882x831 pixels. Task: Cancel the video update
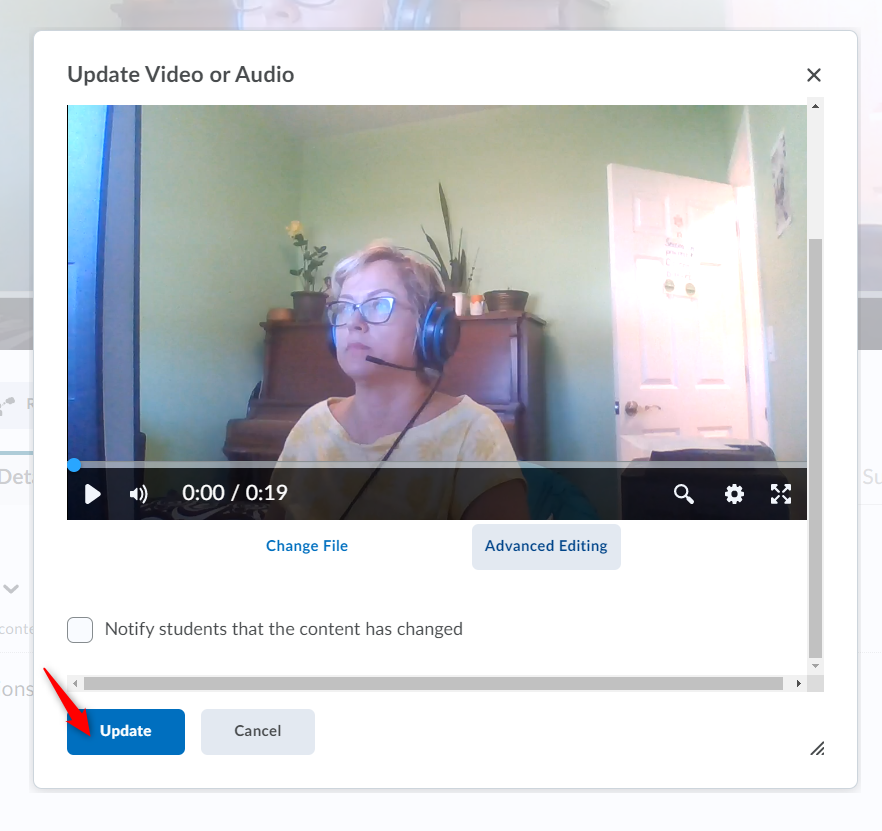coord(258,731)
